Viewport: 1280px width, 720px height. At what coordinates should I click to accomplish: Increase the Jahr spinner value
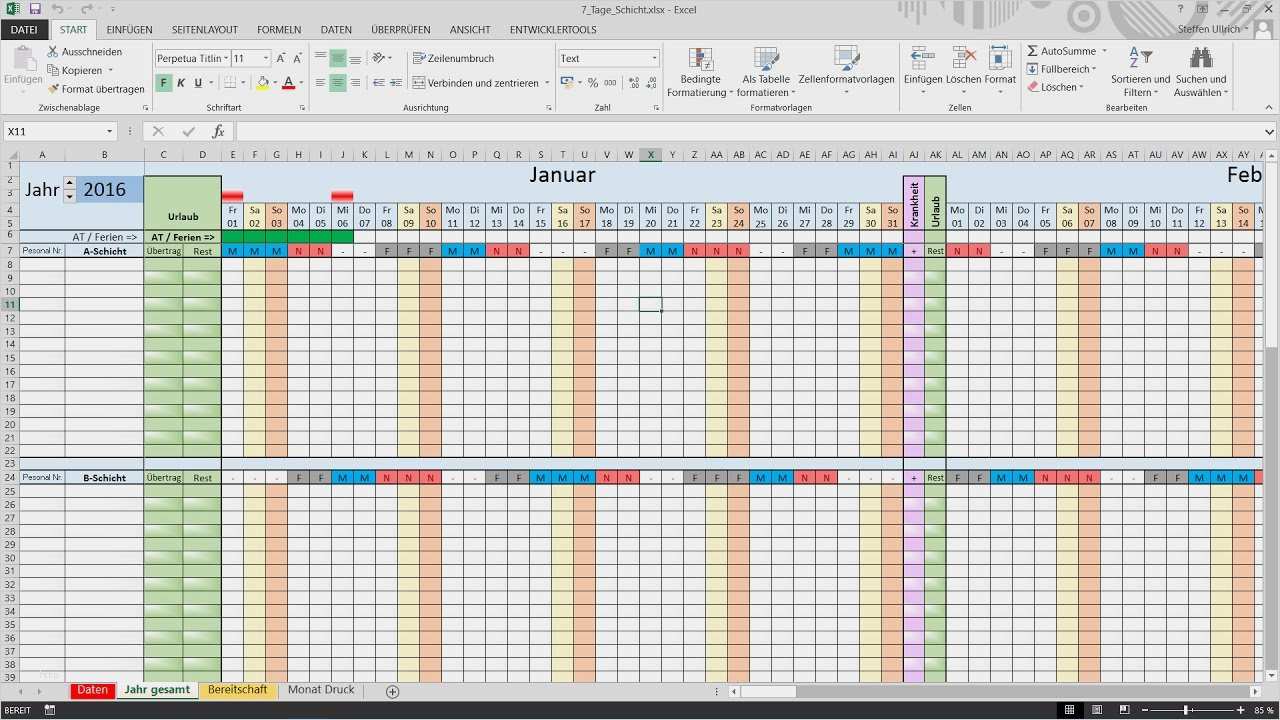pos(69,183)
